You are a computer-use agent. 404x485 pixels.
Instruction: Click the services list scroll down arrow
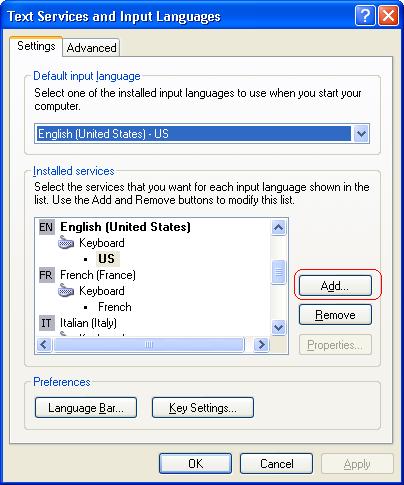pyautogui.click(x=278, y=327)
